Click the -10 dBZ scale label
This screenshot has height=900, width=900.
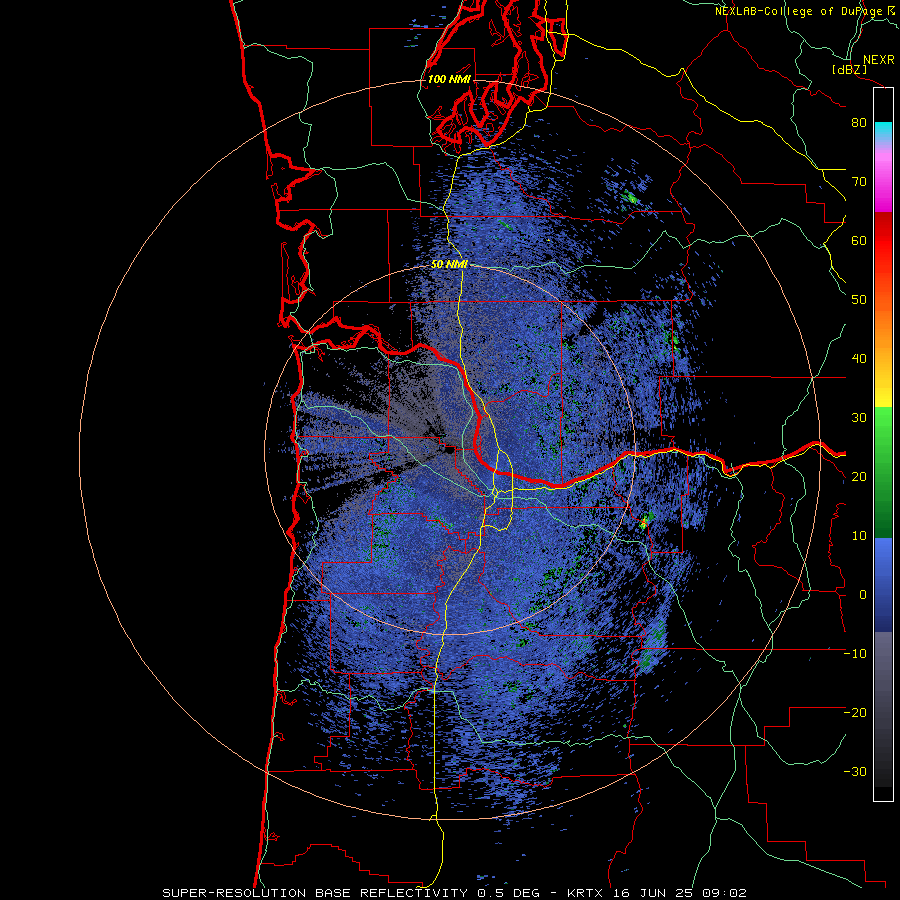[855, 654]
